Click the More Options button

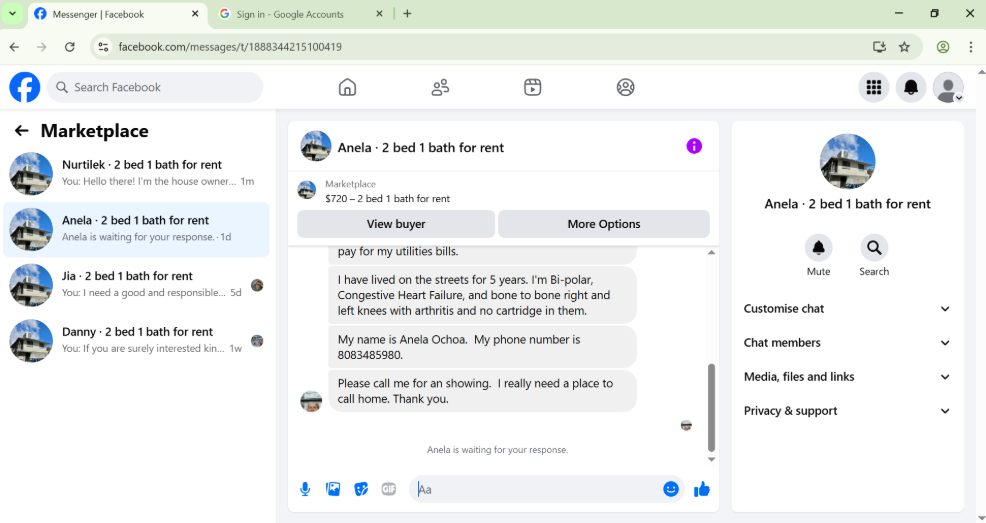604,224
